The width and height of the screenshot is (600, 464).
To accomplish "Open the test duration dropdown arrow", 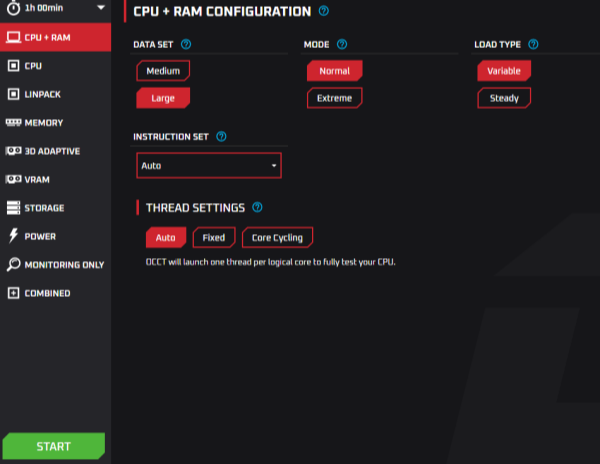I will click(101, 7).
